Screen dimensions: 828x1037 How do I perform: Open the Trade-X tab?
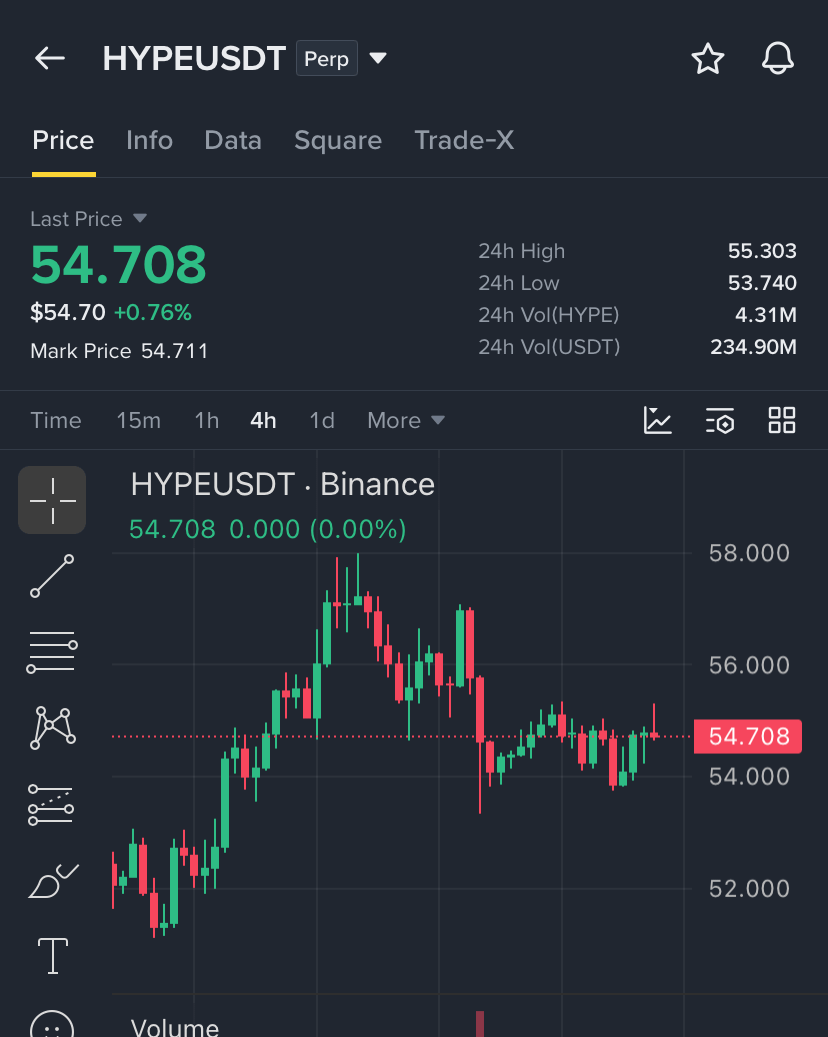coord(464,140)
